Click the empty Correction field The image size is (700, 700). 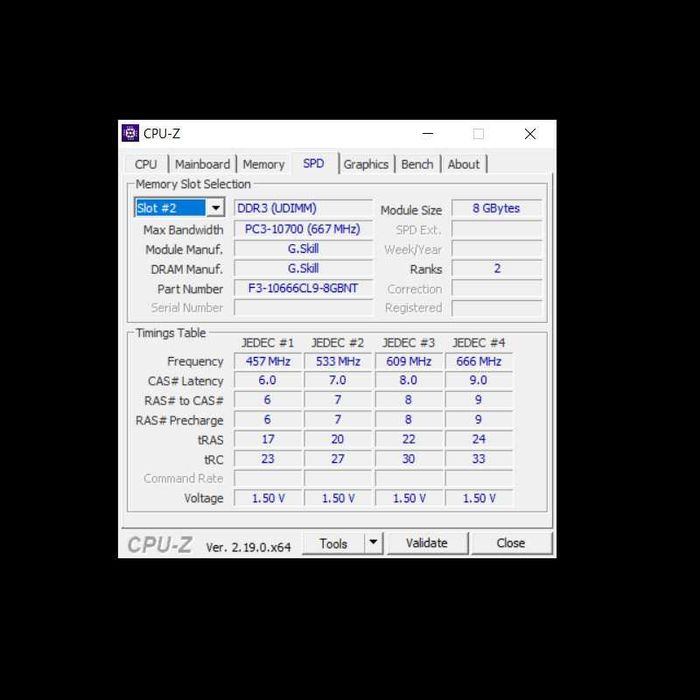(496, 288)
